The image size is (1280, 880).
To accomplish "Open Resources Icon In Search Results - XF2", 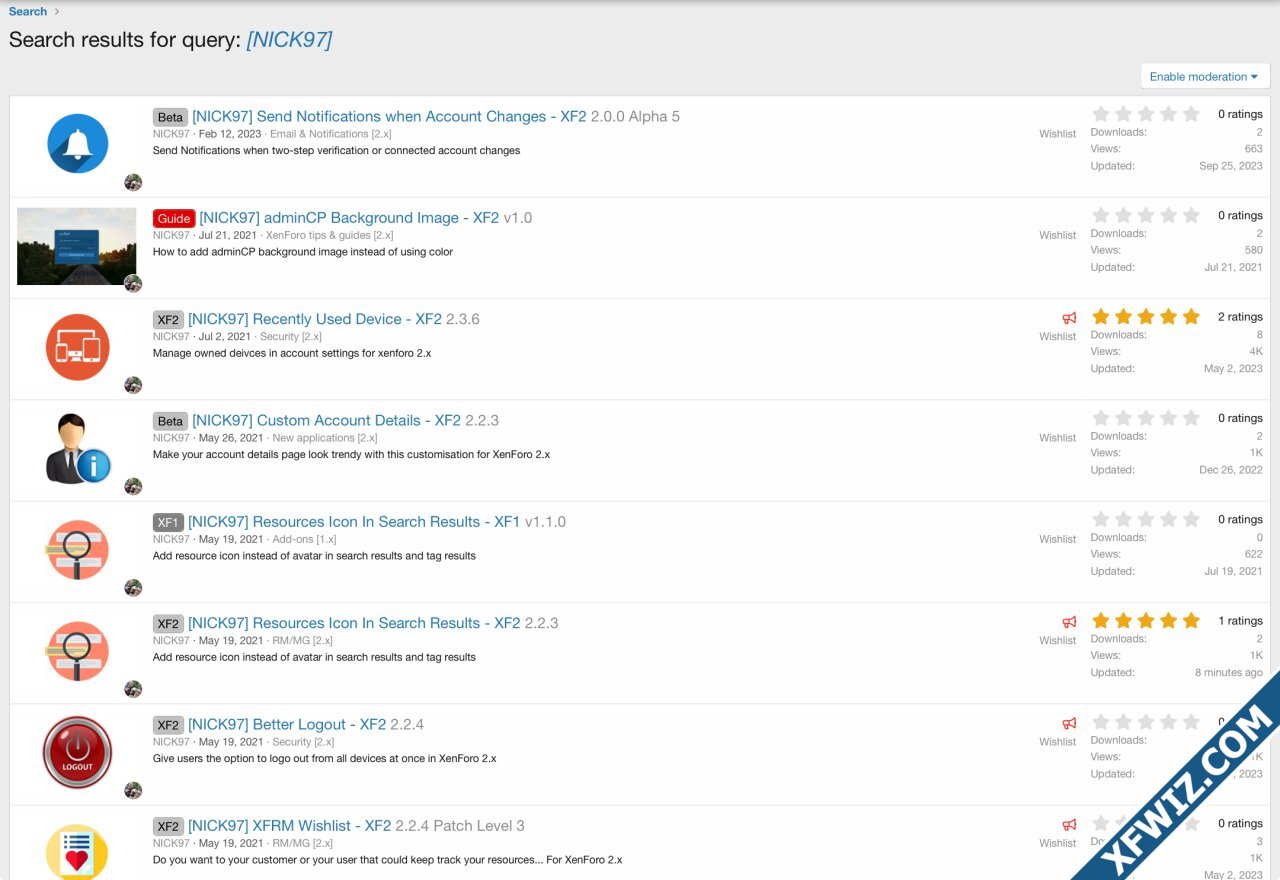I will (x=354, y=623).
